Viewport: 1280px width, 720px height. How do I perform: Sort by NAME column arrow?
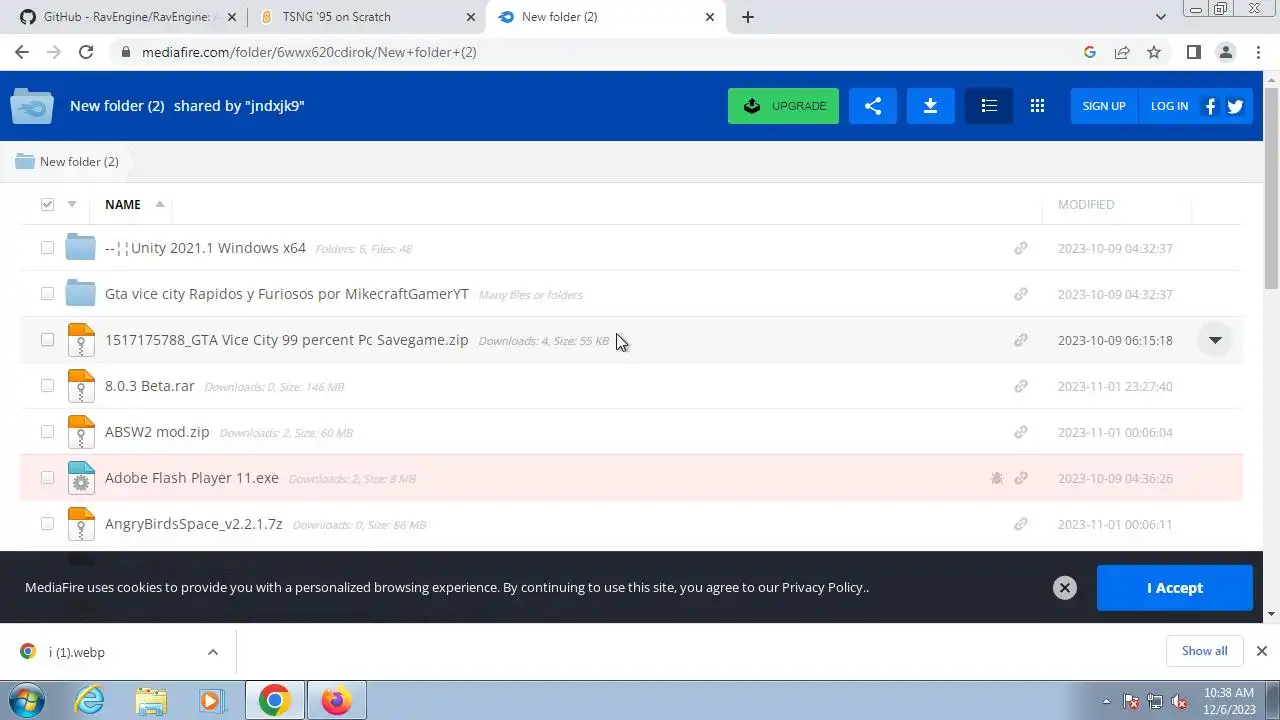[x=159, y=204]
